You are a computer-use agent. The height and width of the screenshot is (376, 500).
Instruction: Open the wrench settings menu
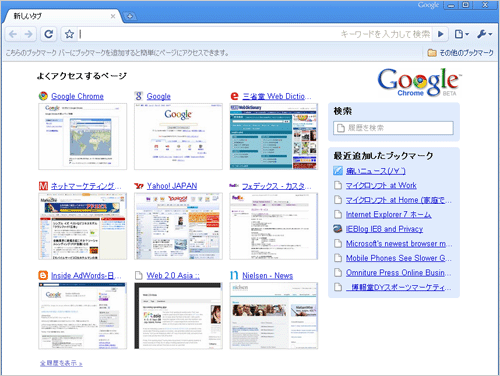484,34
